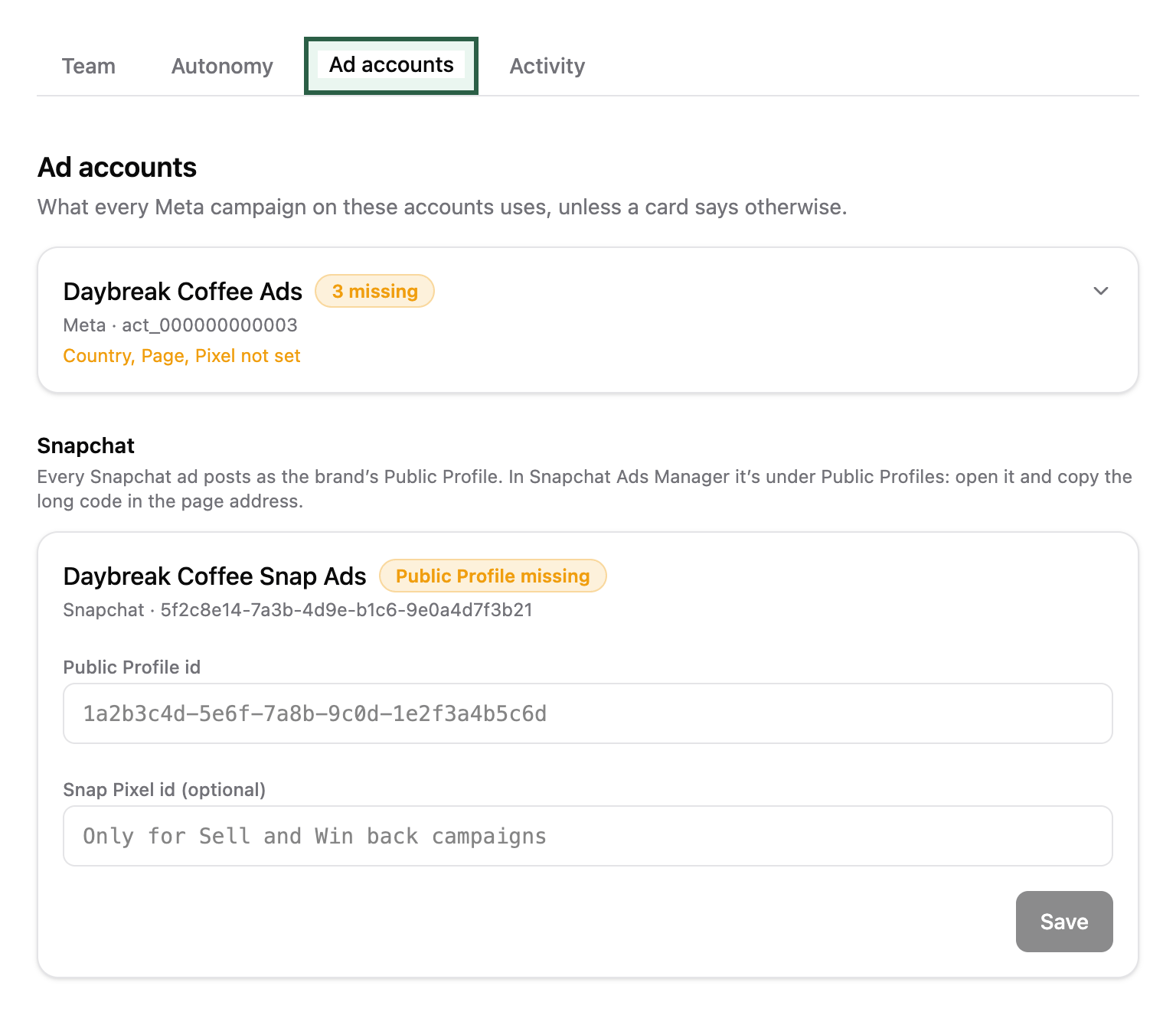This screenshot has width=1176, height=1015.
Task: Expand the Daybreak Coffee Ads card chevron
Action: (x=1101, y=291)
